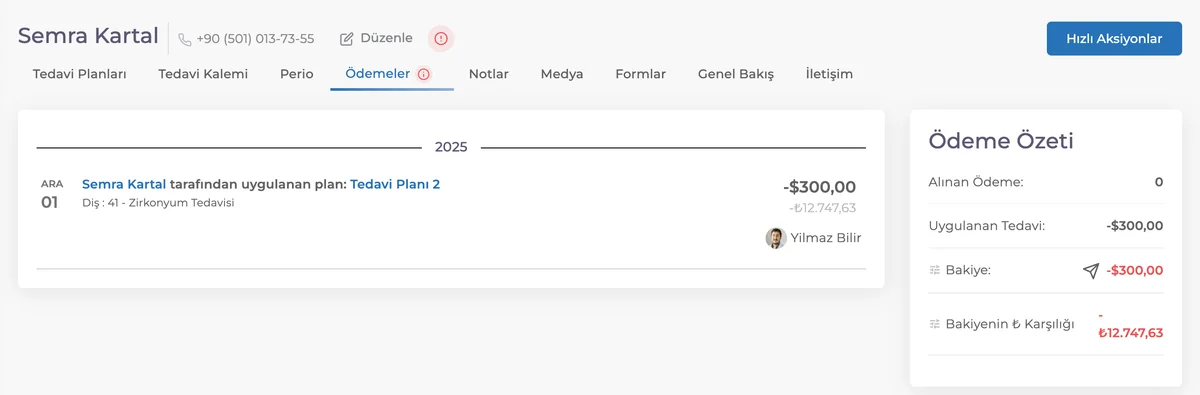Open the Semra Kartal link in payment entry
This screenshot has height=395, width=1200.
click(124, 184)
